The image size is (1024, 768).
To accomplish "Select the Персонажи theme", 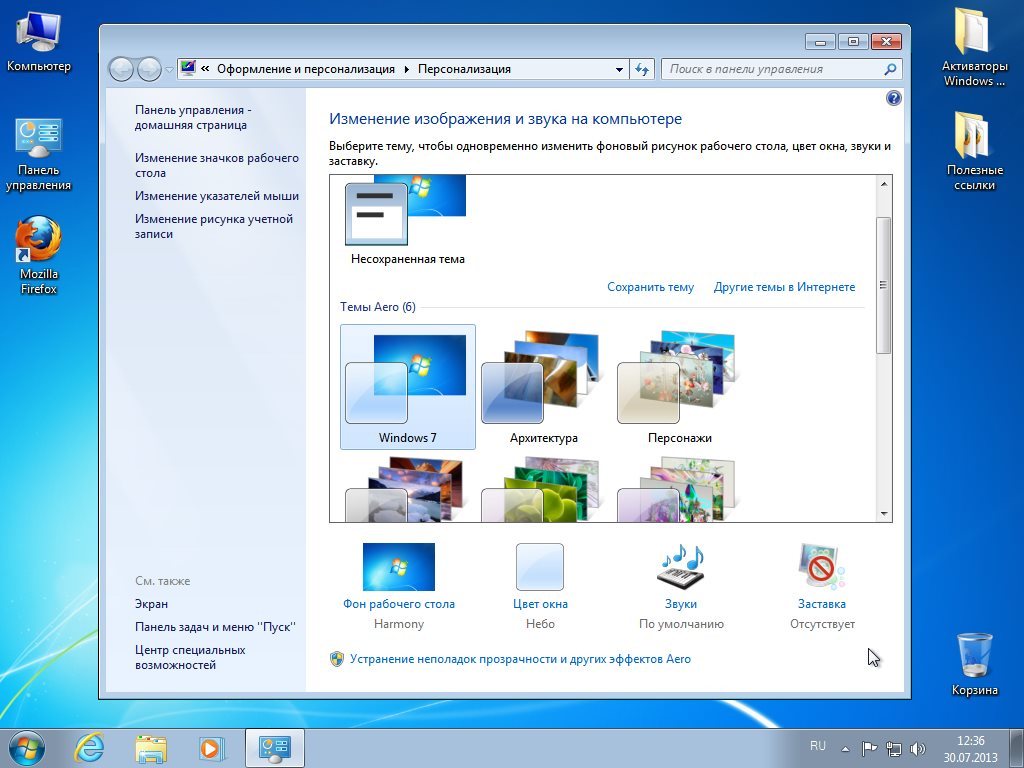I will pyautogui.click(x=679, y=386).
